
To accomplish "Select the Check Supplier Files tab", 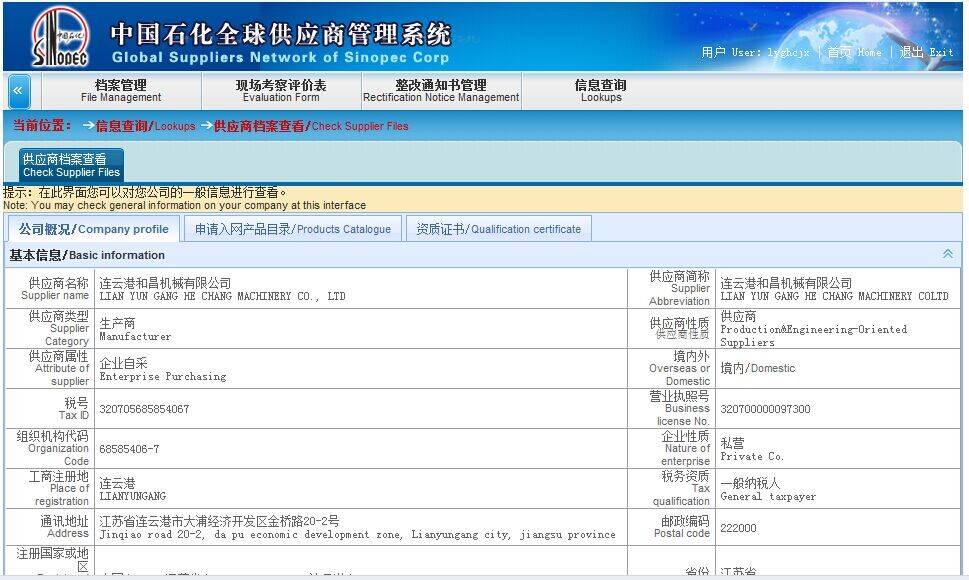I will 71,166.
